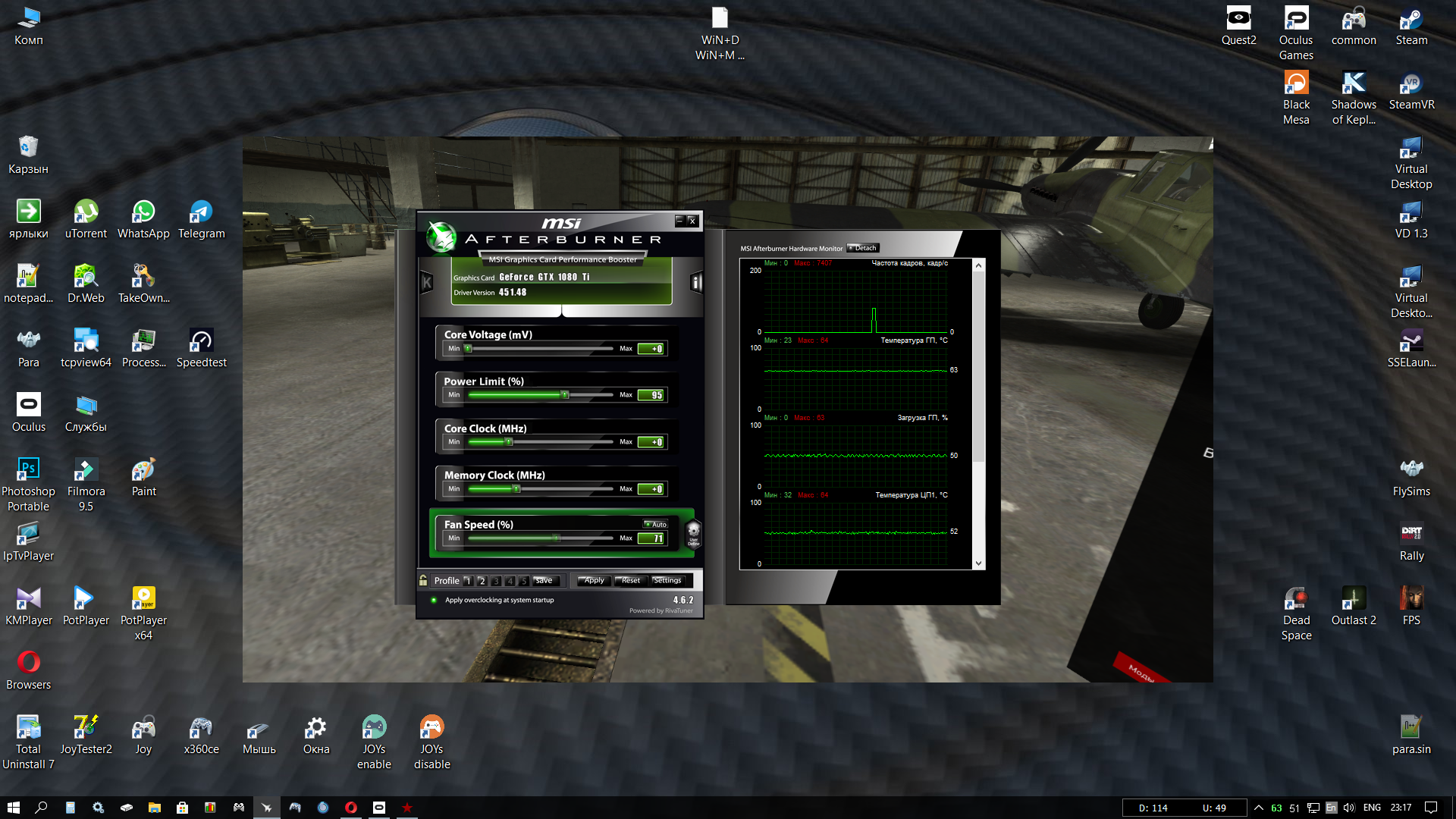Screen dimensions: 1456x819
Task: Open Windows Start menu
Action: coord(13,808)
